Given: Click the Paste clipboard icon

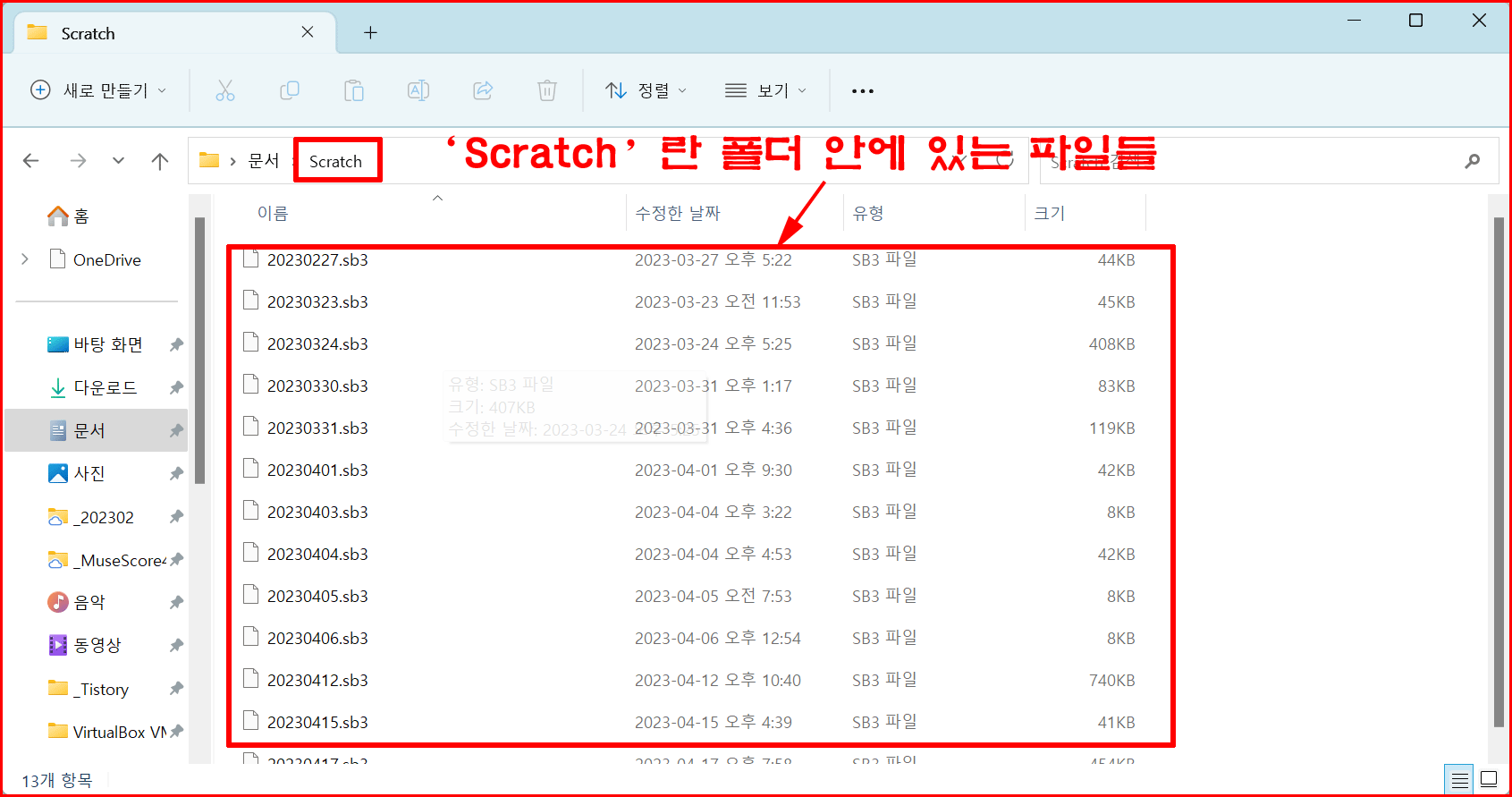Looking at the screenshot, I should [354, 90].
